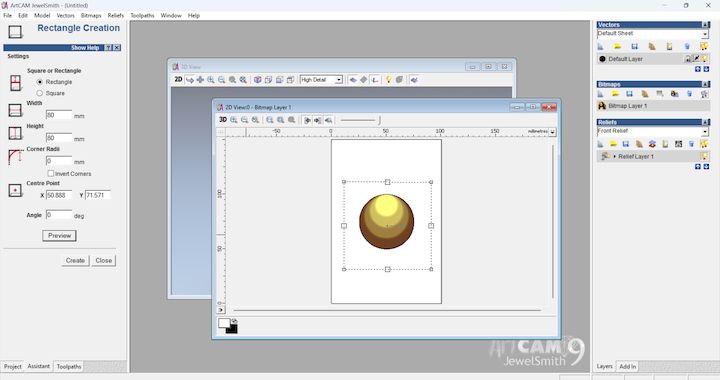Image resolution: width=720 pixels, height=380 pixels.
Task: Toggle the light bulb icon in 3D View toolbar
Action: (x=388, y=79)
